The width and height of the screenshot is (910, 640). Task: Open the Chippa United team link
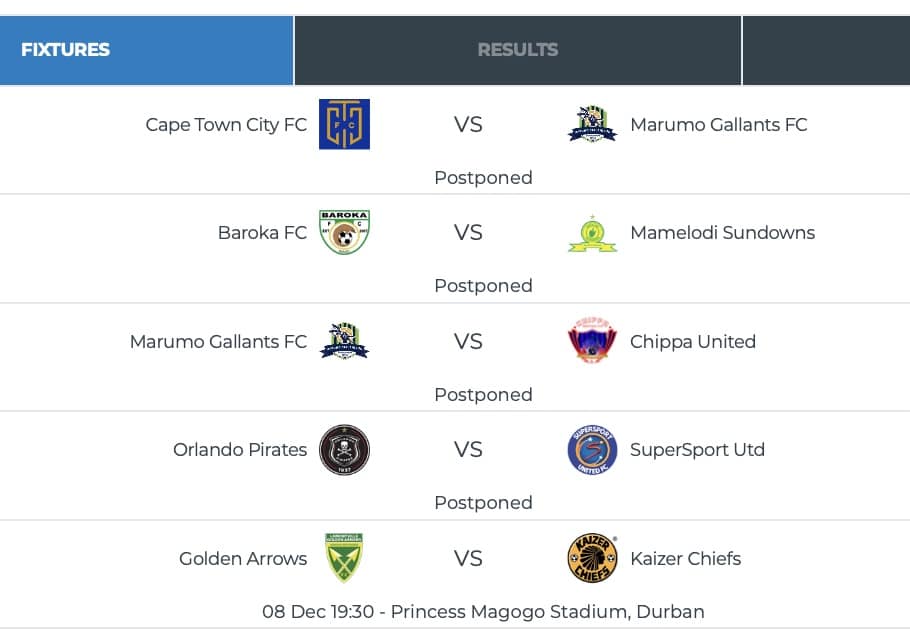coord(692,342)
